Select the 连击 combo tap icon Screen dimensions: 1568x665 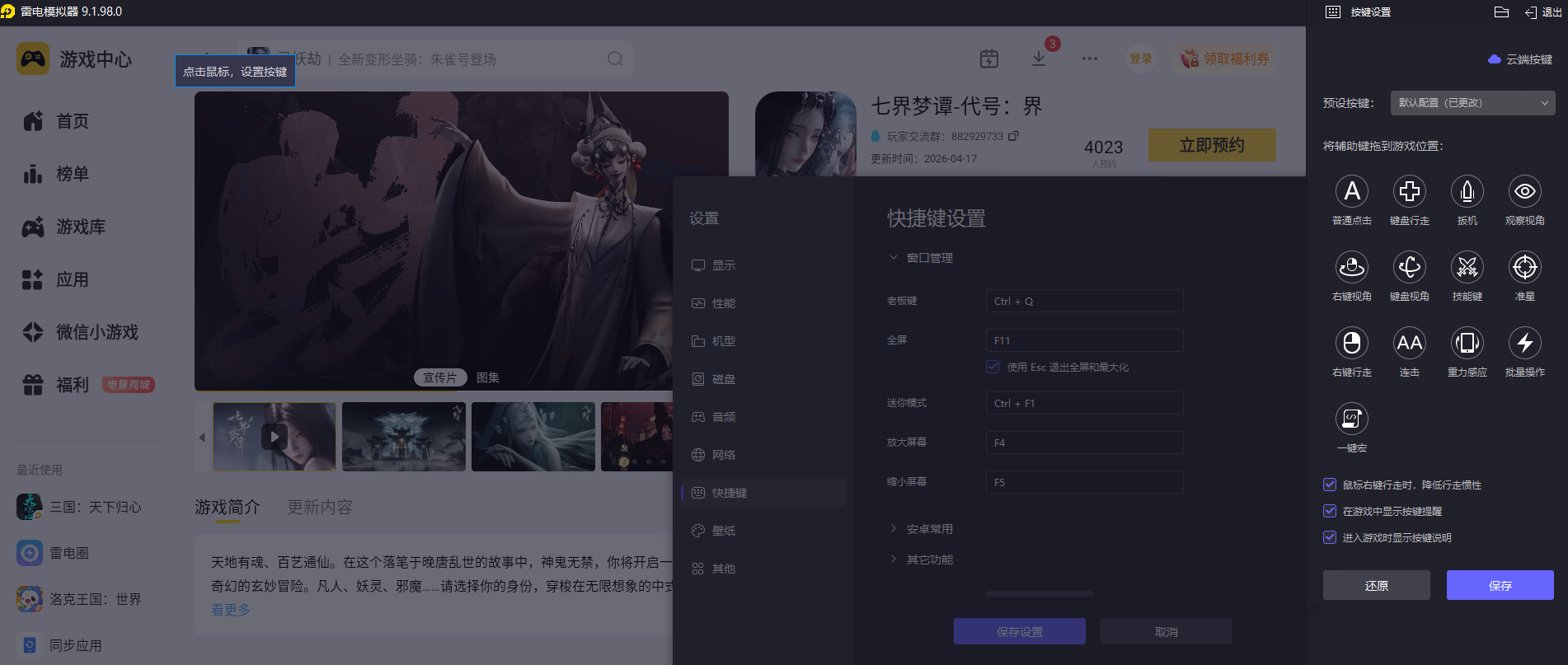(x=1410, y=343)
